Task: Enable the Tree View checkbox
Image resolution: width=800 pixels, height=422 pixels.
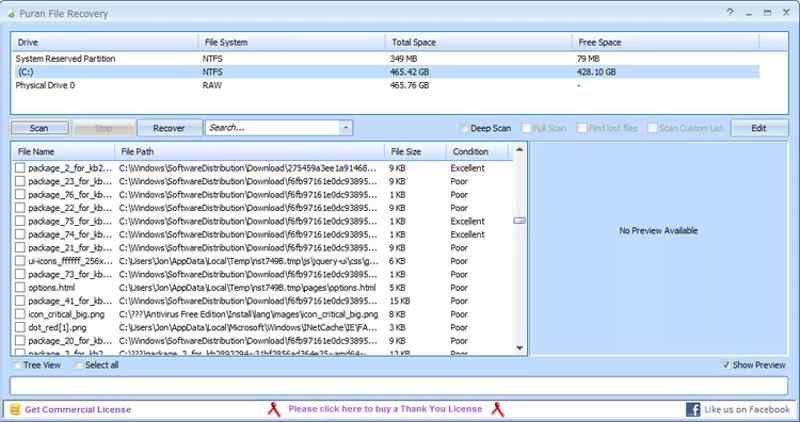Action: coord(17,365)
